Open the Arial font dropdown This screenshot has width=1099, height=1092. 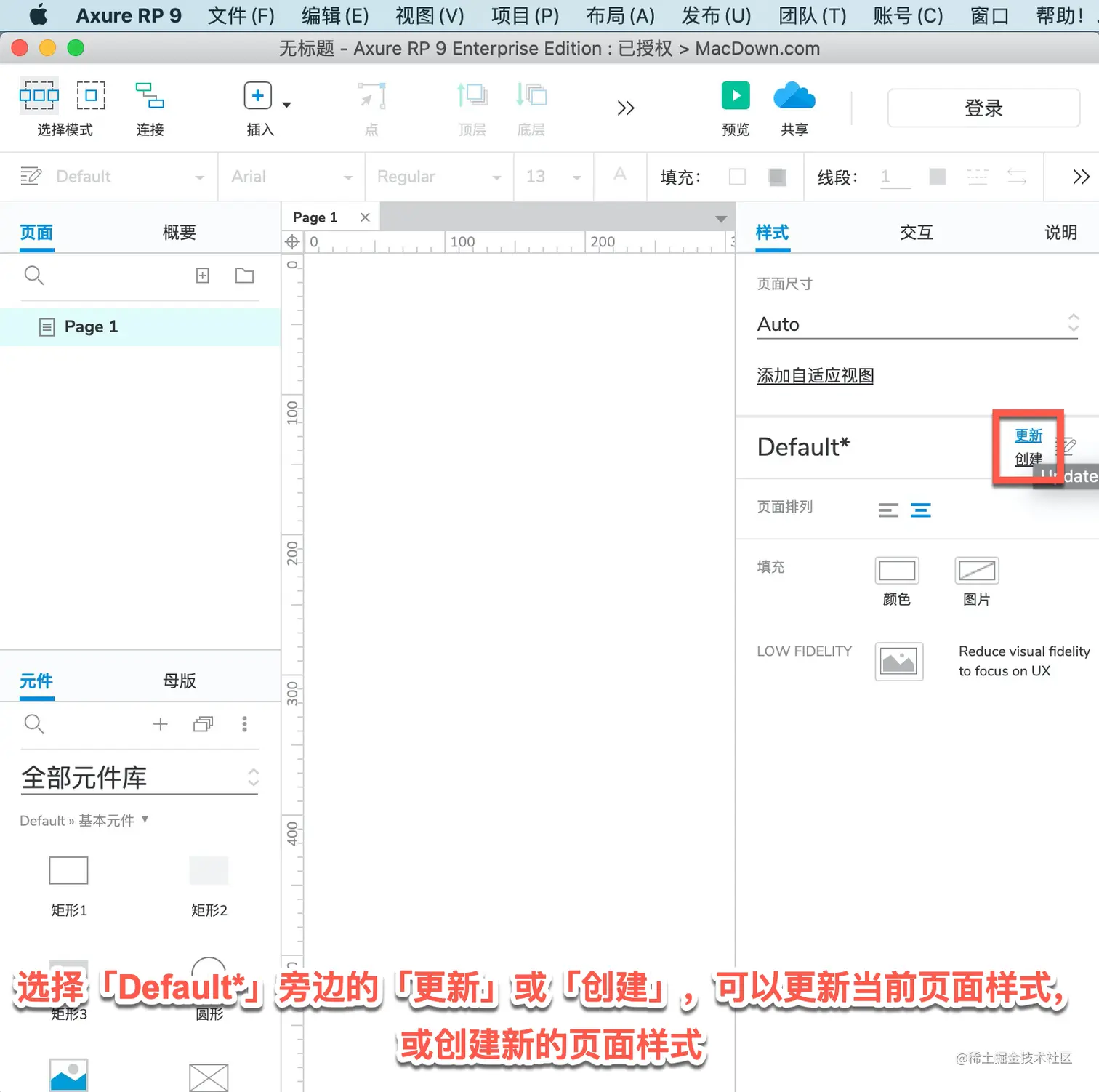tap(291, 177)
